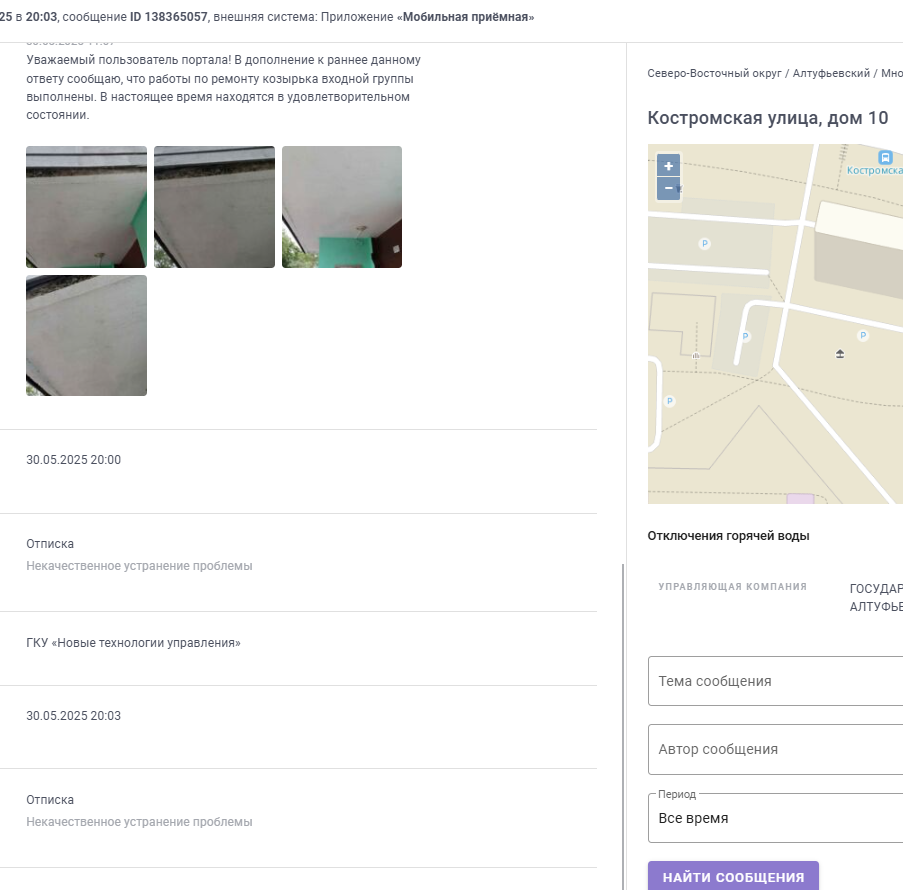Click the scrollbar beside the message list
Image resolution: width=903 pixels, height=890 pixels.
pyautogui.click(x=623, y=726)
